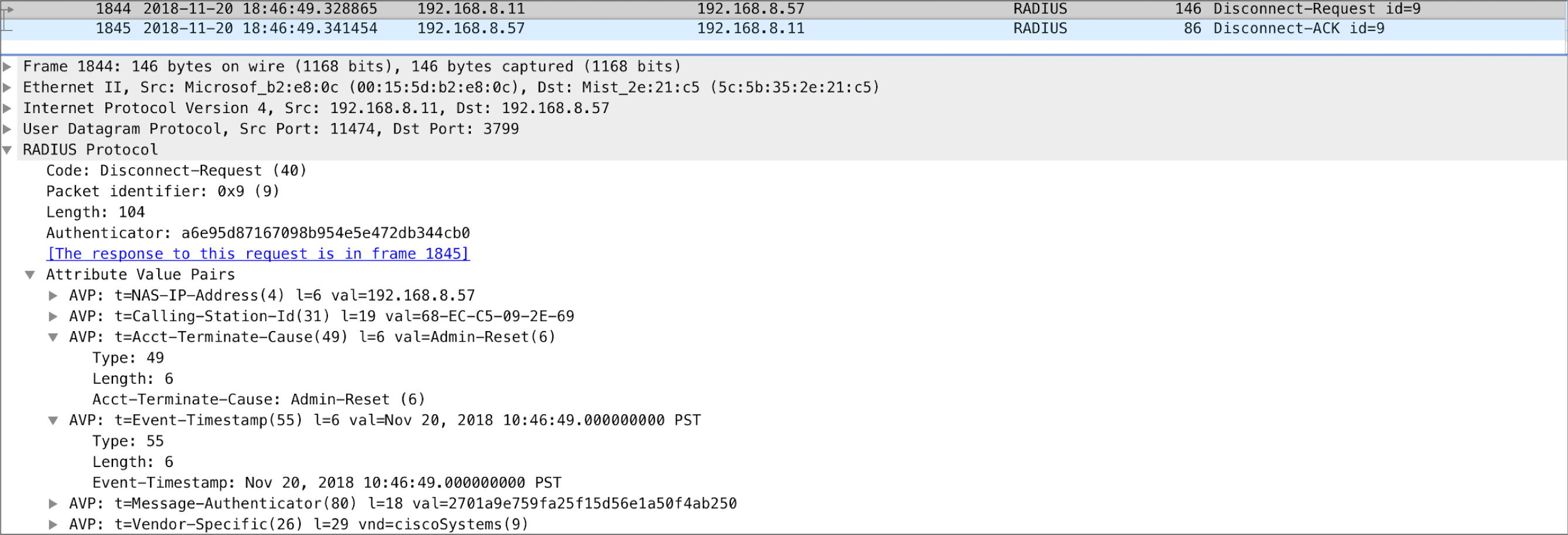This screenshot has height=535, width=1568.
Task: Collapse the Event-Timestamp AVP
Action: [53, 421]
